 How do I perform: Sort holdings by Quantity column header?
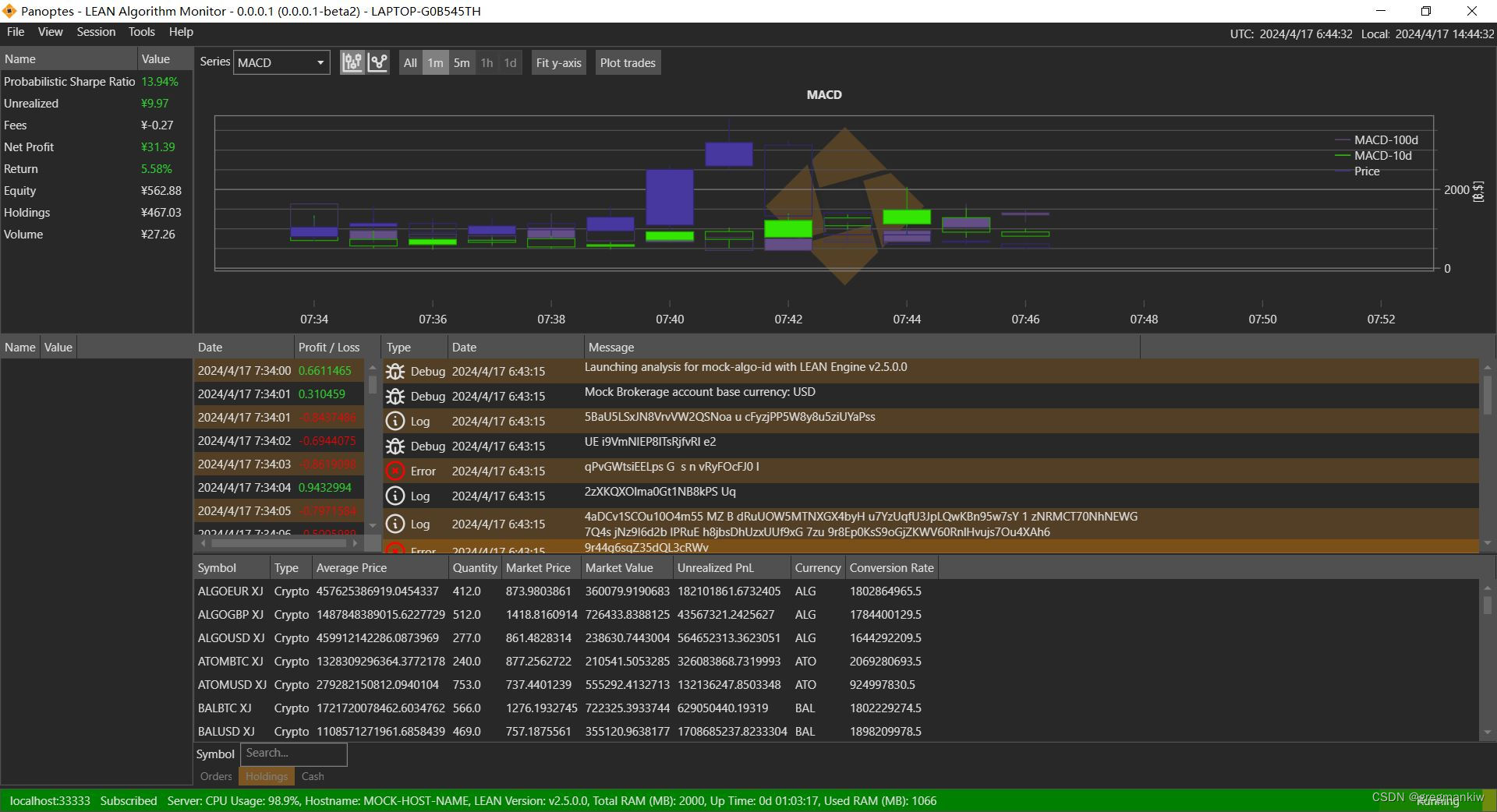tap(475, 568)
